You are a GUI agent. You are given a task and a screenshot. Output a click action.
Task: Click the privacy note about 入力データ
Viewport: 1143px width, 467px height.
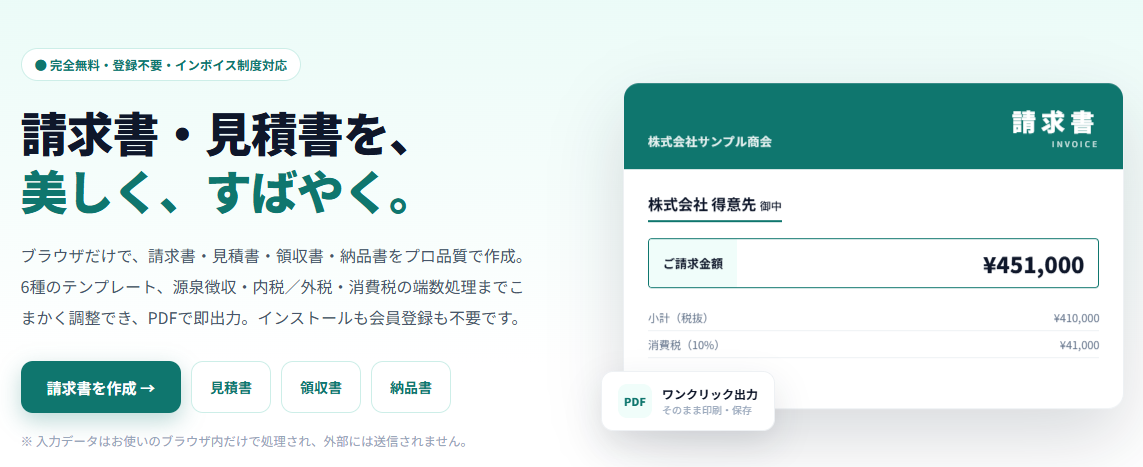pyautogui.click(x=243, y=441)
